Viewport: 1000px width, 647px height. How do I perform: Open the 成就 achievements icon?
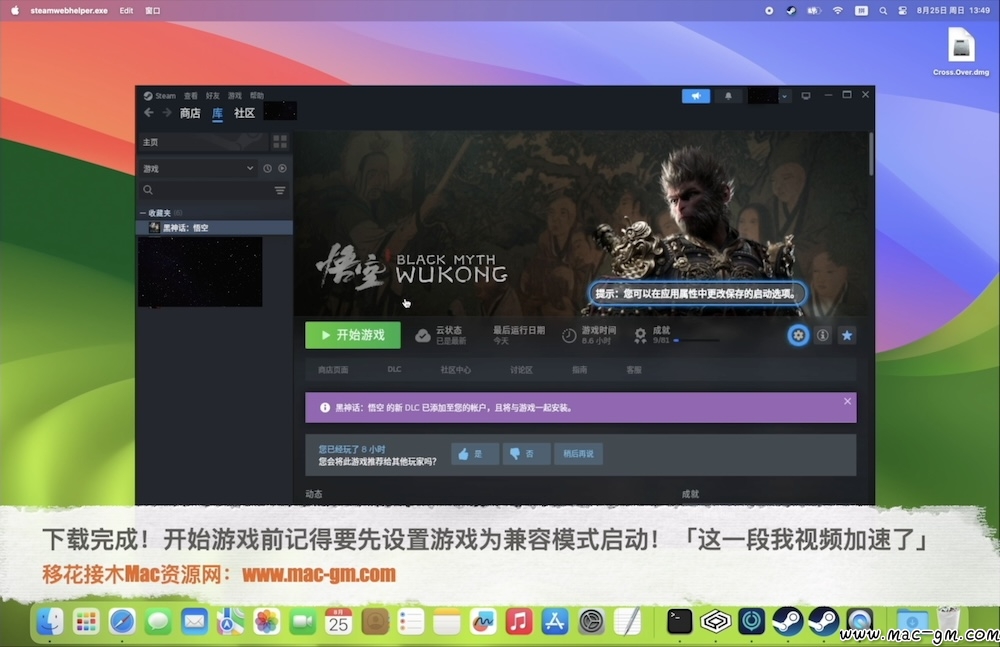640,336
